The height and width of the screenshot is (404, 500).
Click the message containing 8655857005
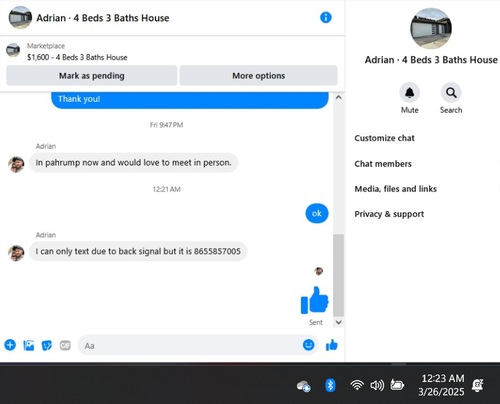click(x=138, y=251)
